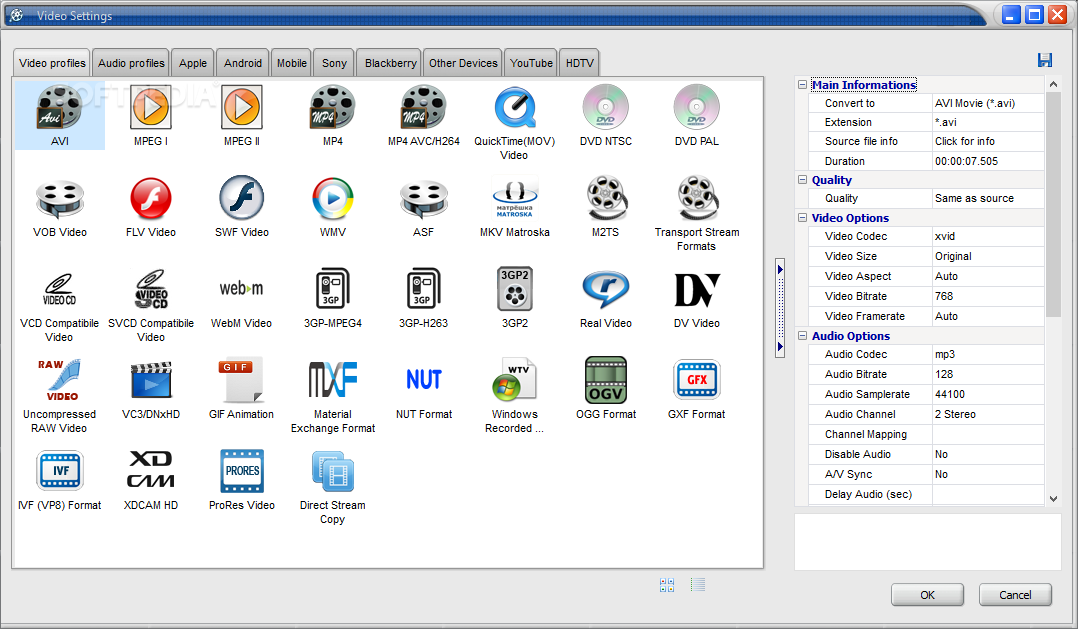Viewport: 1078px width, 629px height.
Task: Choose the M2TS format icon
Action: pos(606,198)
